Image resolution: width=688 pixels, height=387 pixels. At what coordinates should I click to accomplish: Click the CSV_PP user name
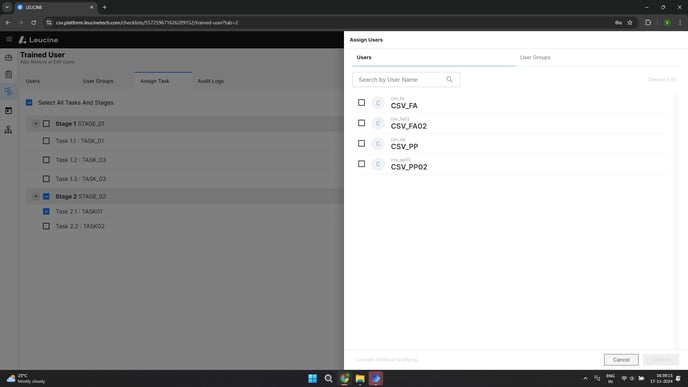tap(404, 147)
